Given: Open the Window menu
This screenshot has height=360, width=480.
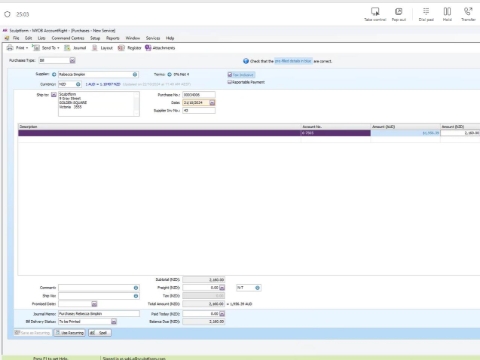Looking at the screenshot, I should pyautogui.click(x=133, y=38).
